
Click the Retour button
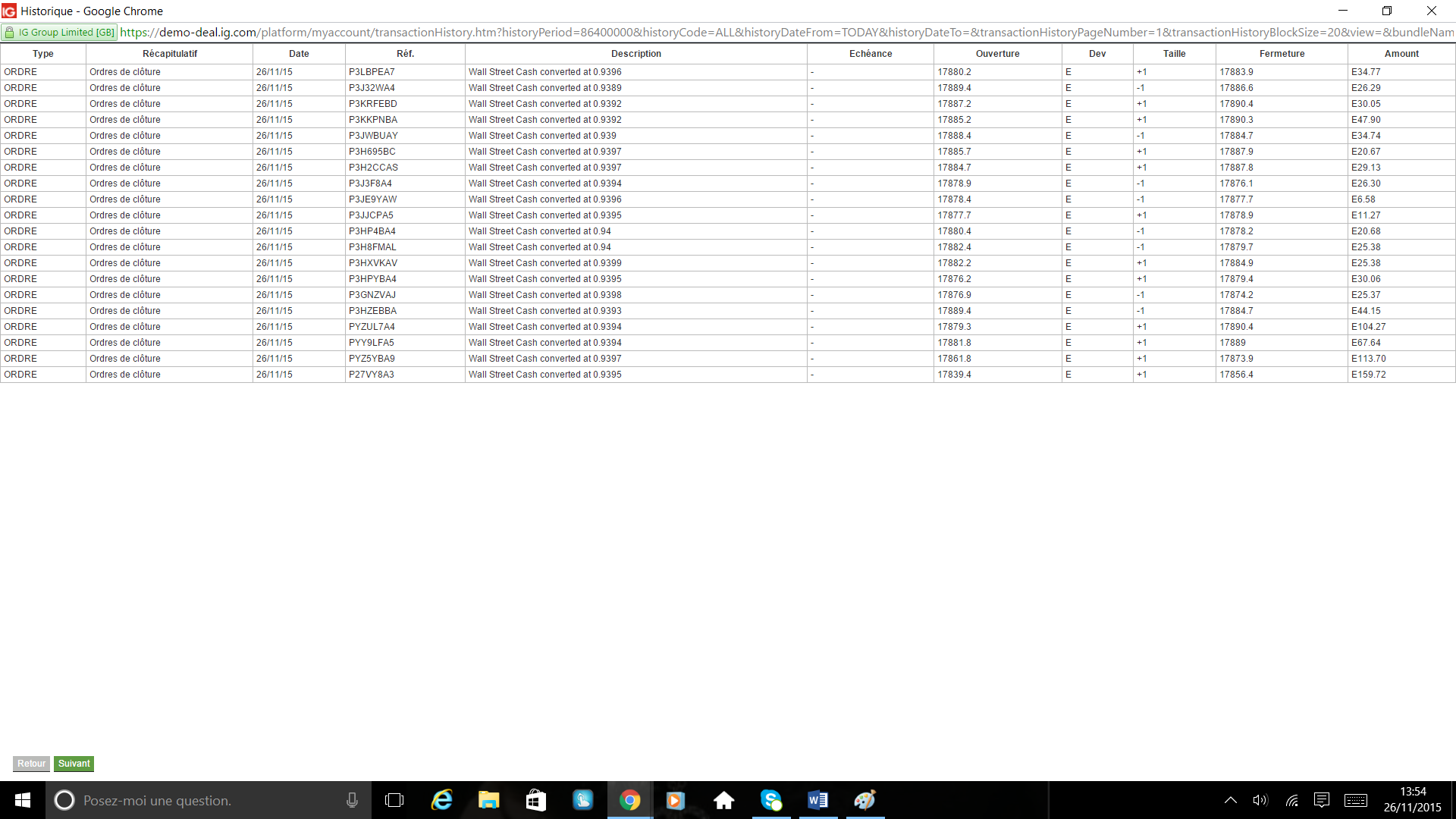[31, 764]
